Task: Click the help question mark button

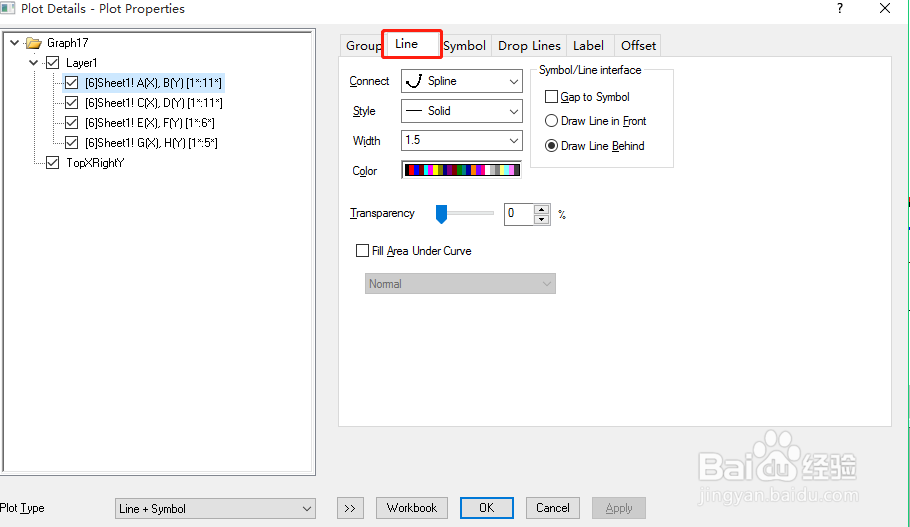Action: (x=840, y=8)
